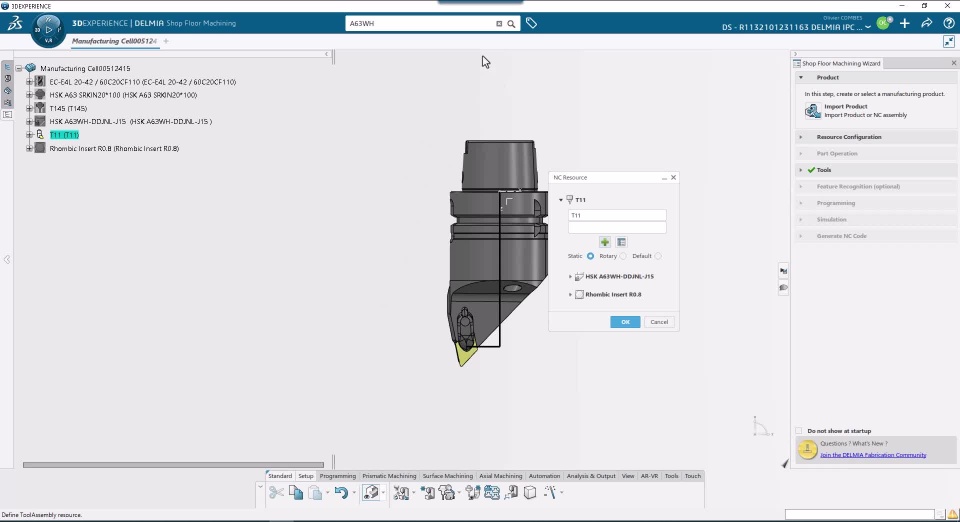Click the table icon in NC Resource dialog
This screenshot has height=522, width=960.
tap(621, 242)
